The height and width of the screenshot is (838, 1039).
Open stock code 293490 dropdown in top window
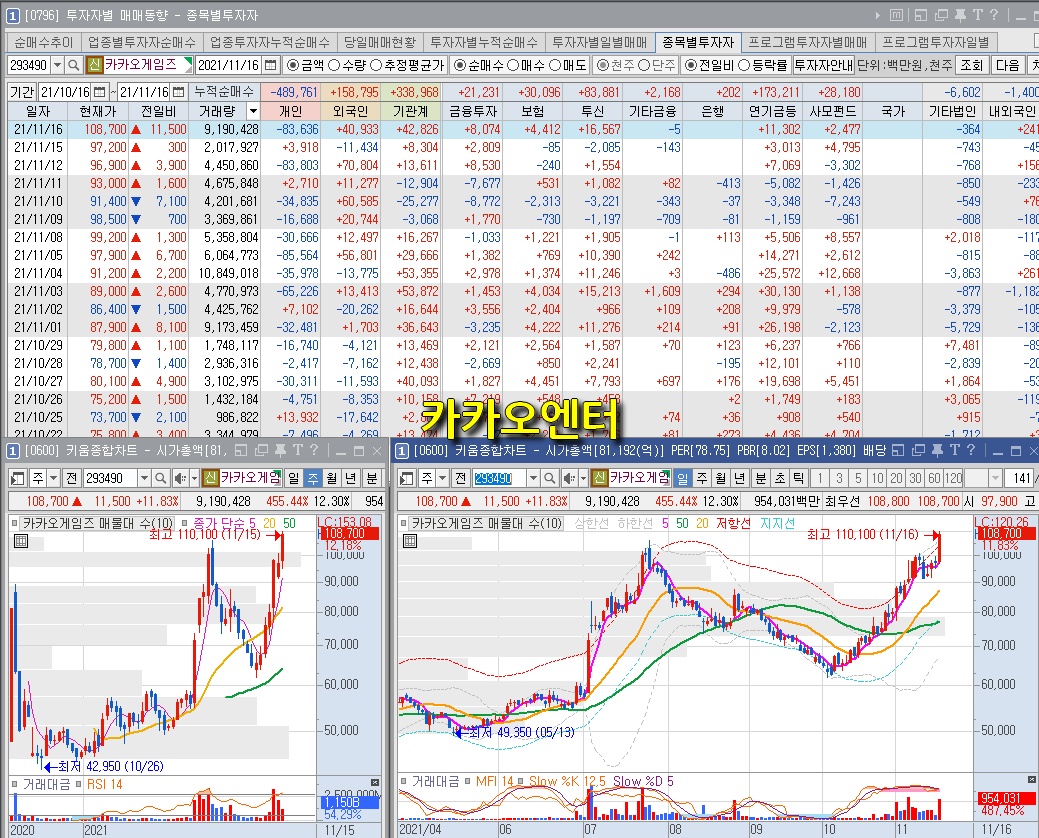tap(57, 65)
